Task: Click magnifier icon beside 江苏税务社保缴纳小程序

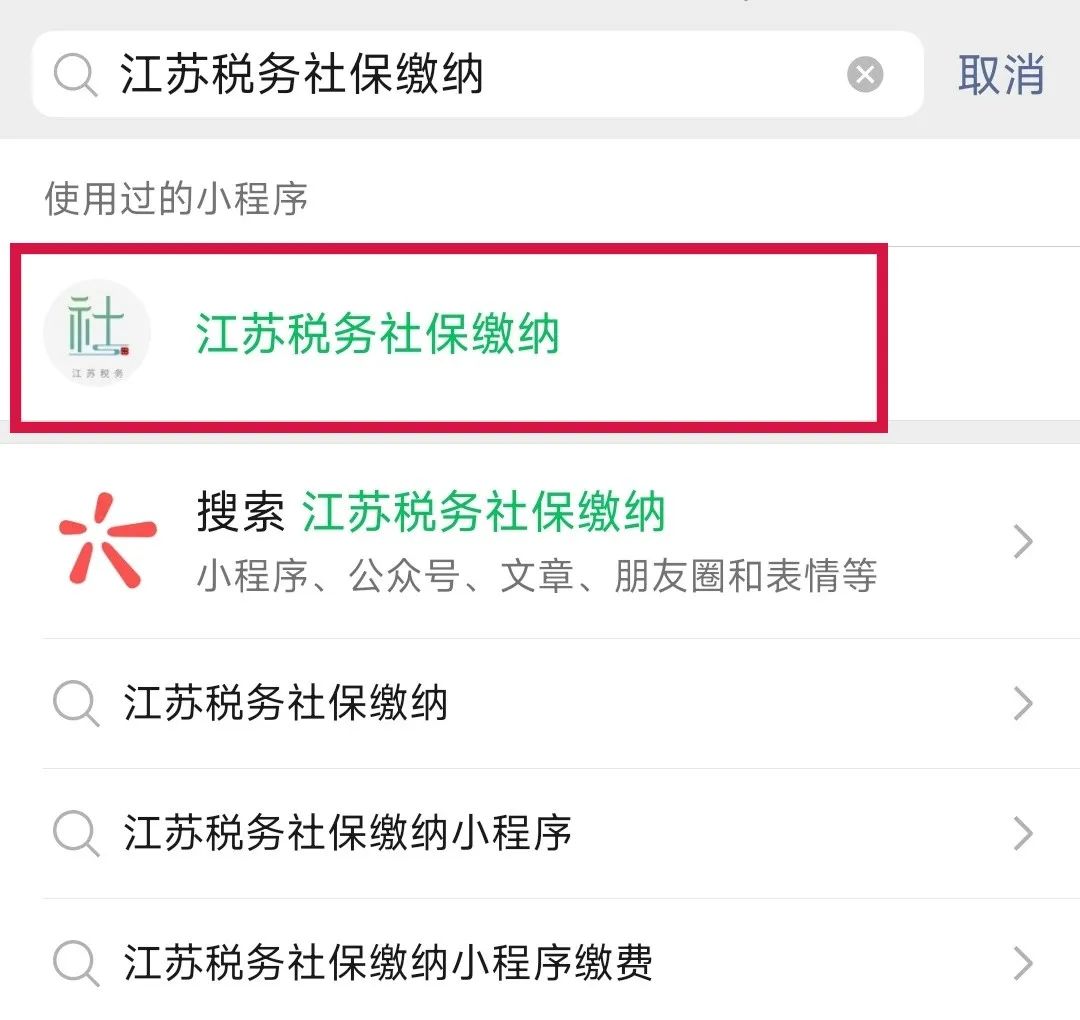Action: (x=76, y=833)
